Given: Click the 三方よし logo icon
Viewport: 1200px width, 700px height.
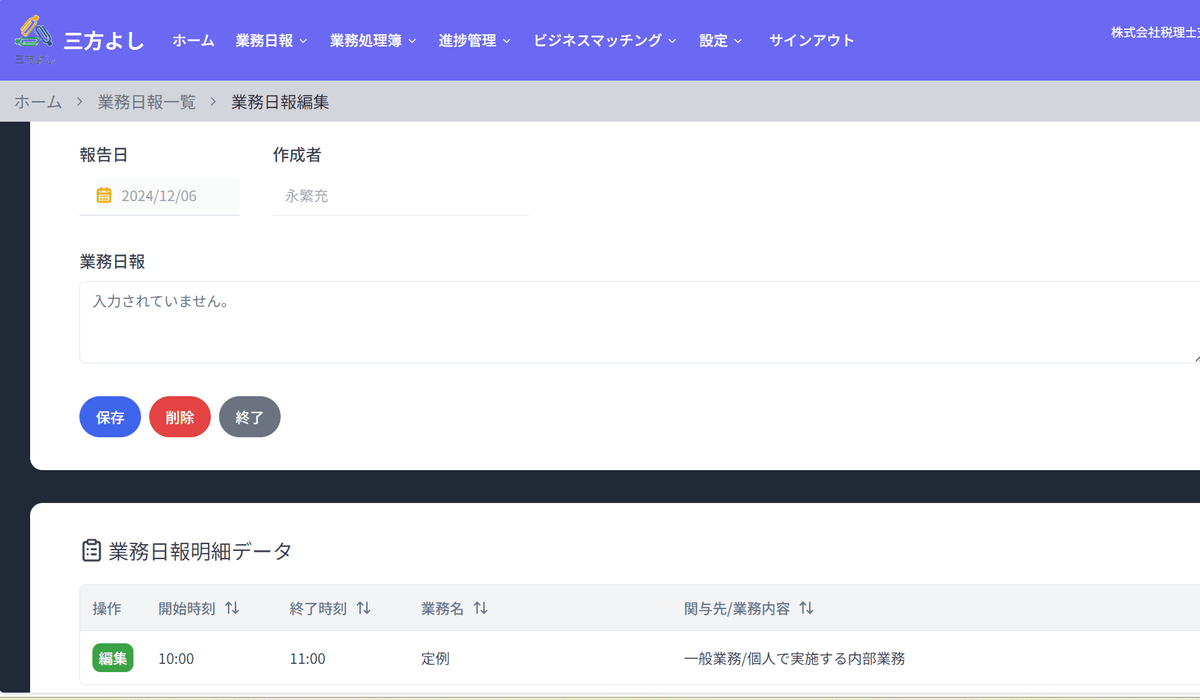Looking at the screenshot, I should [35, 38].
